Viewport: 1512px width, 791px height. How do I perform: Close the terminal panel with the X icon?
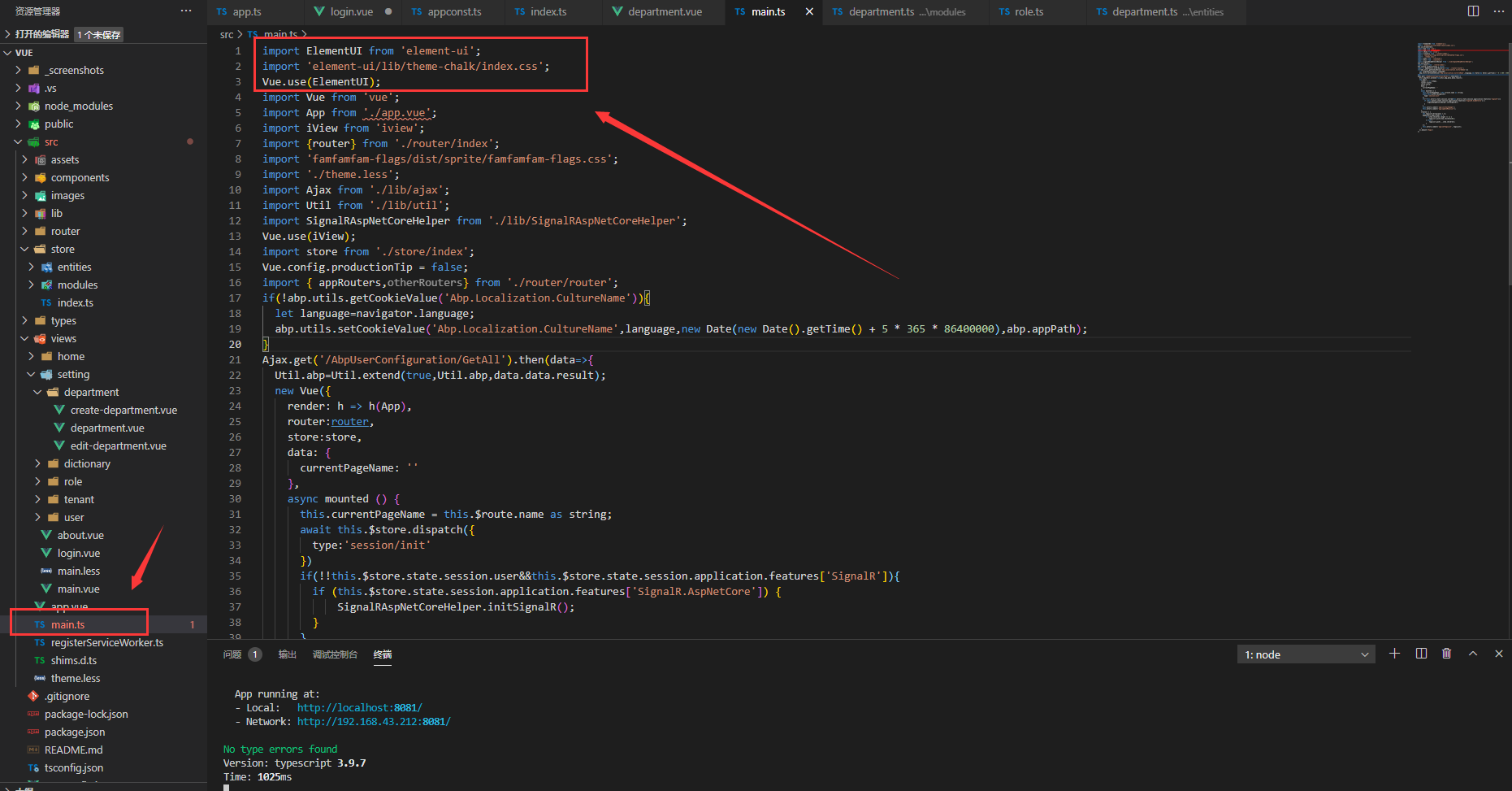tap(1498, 653)
